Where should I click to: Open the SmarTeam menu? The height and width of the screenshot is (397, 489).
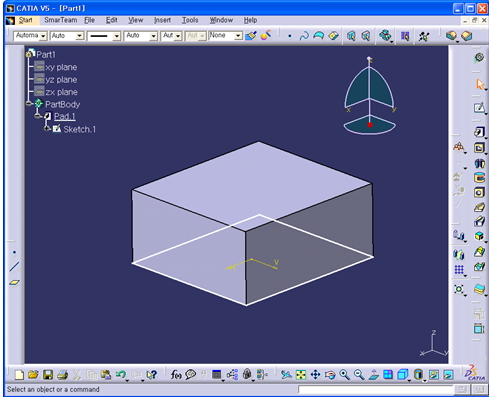pyautogui.click(x=61, y=20)
